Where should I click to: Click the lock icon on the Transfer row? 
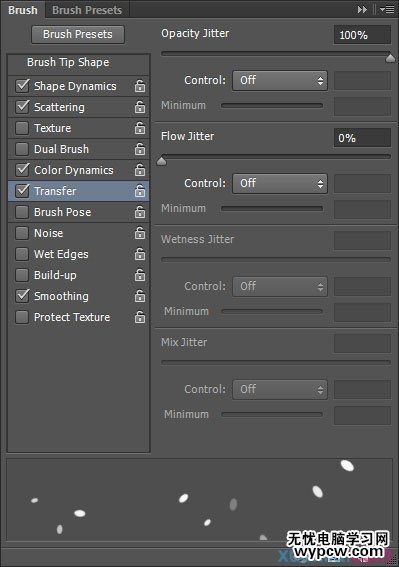140,191
